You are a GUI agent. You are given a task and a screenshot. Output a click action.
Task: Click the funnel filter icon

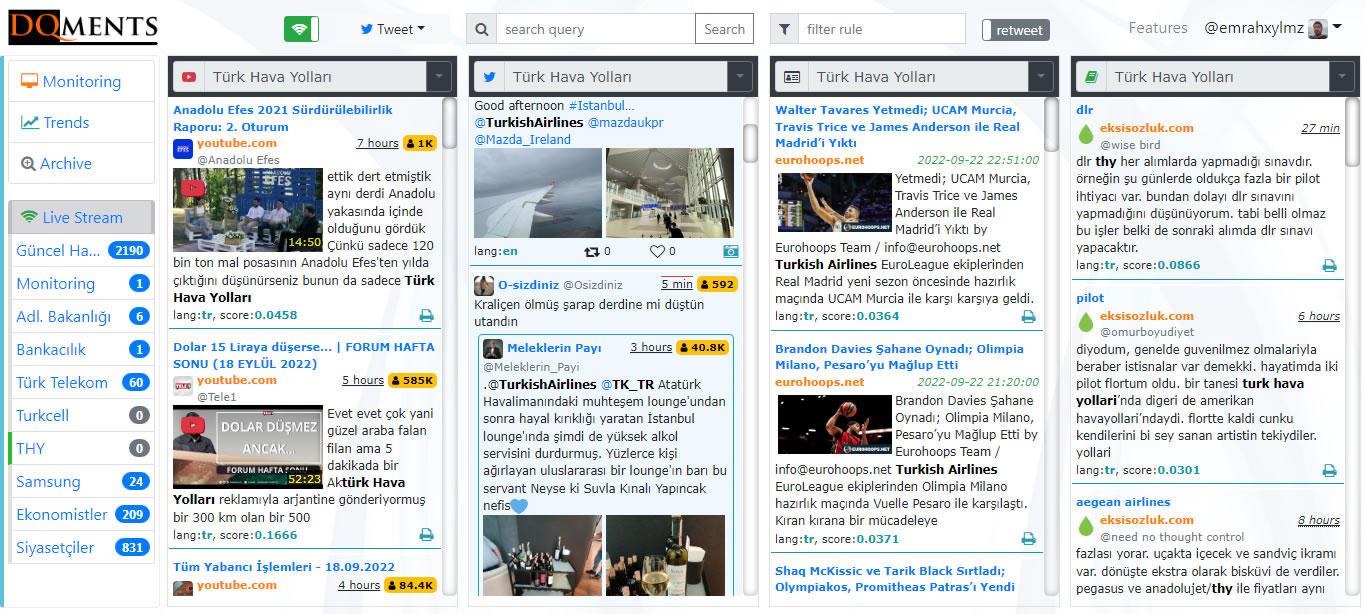tap(785, 29)
